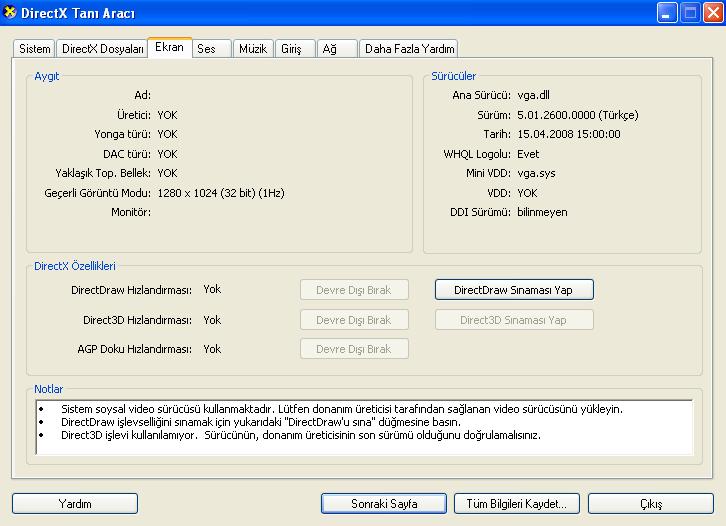
Task: Click the window title 'DirectX Tanı Aracı'
Action: click(x=78, y=13)
